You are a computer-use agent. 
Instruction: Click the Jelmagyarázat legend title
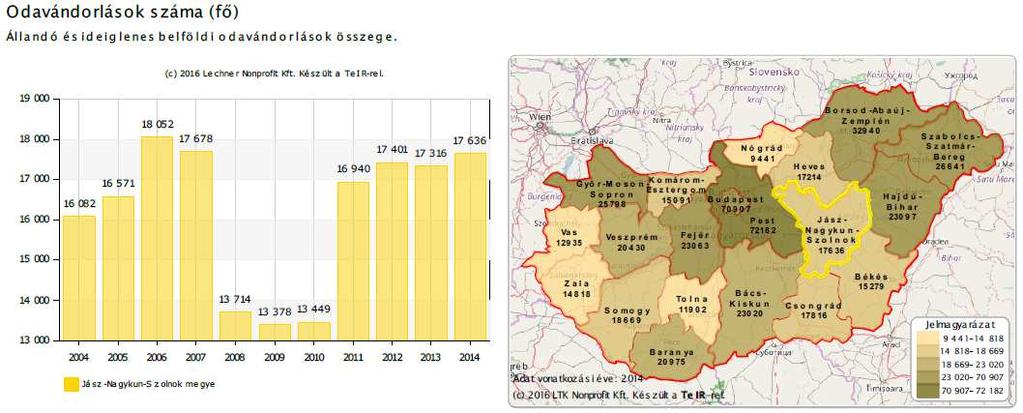point(959,324)
